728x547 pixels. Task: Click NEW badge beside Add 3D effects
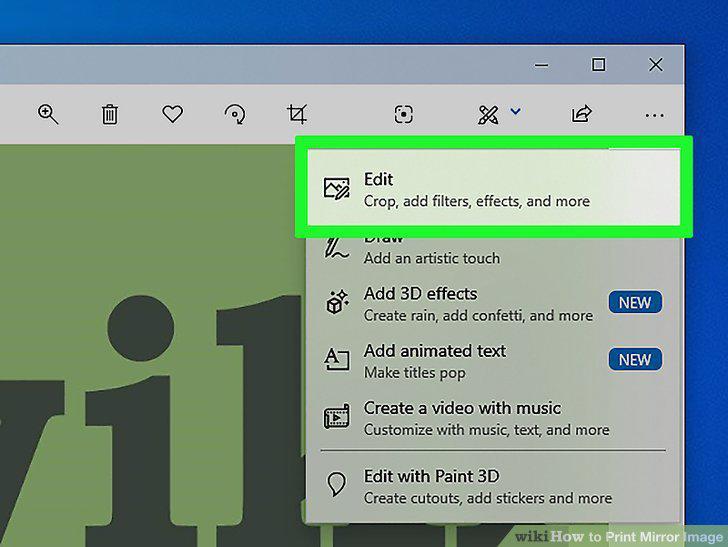coord(635,303)
